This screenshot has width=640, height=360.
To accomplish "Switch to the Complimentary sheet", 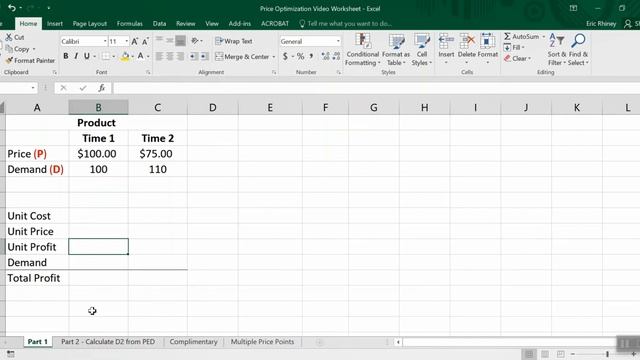I will 193,342.
